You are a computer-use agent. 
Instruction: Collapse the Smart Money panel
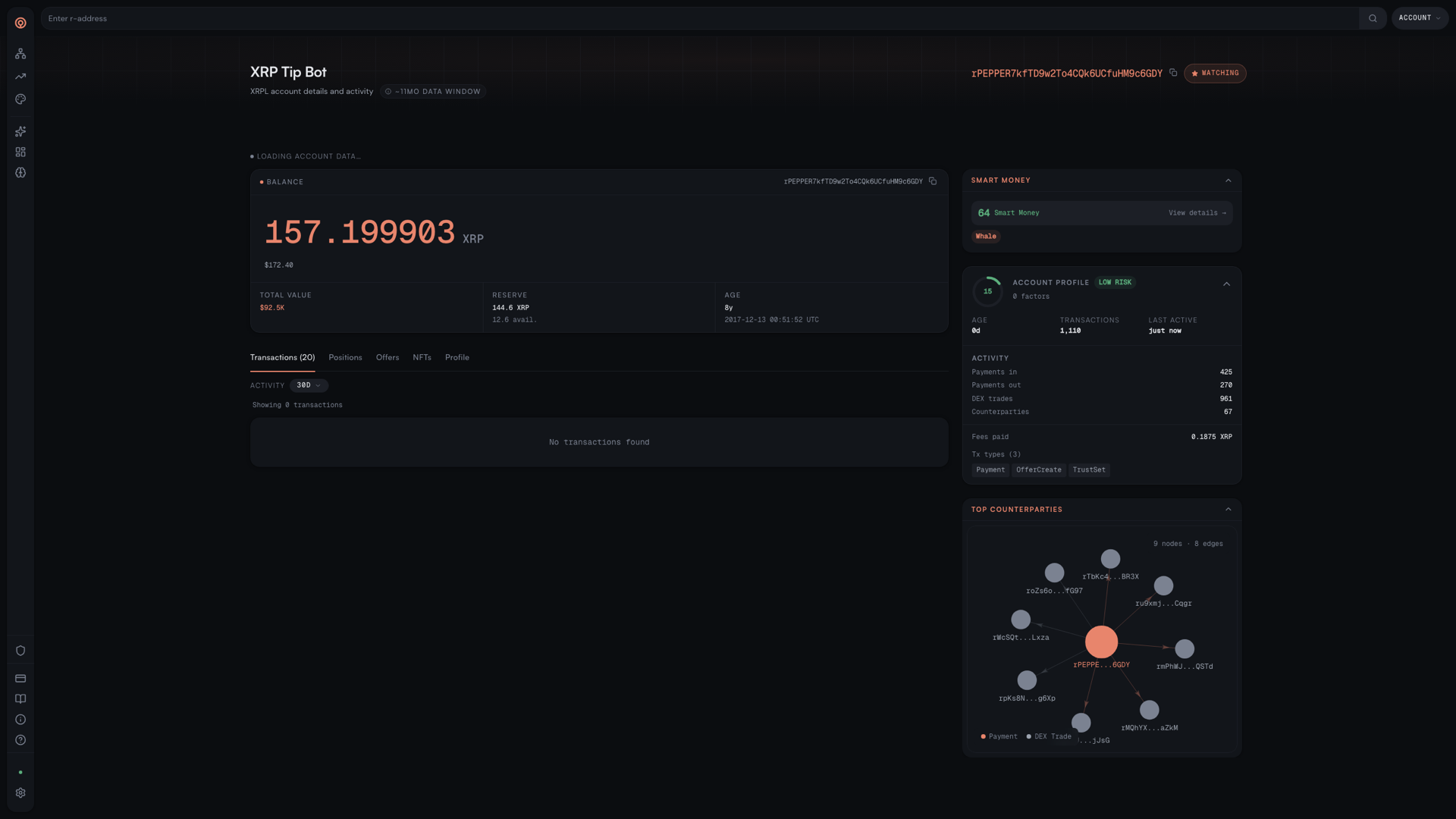click(x=1228, y=180)
